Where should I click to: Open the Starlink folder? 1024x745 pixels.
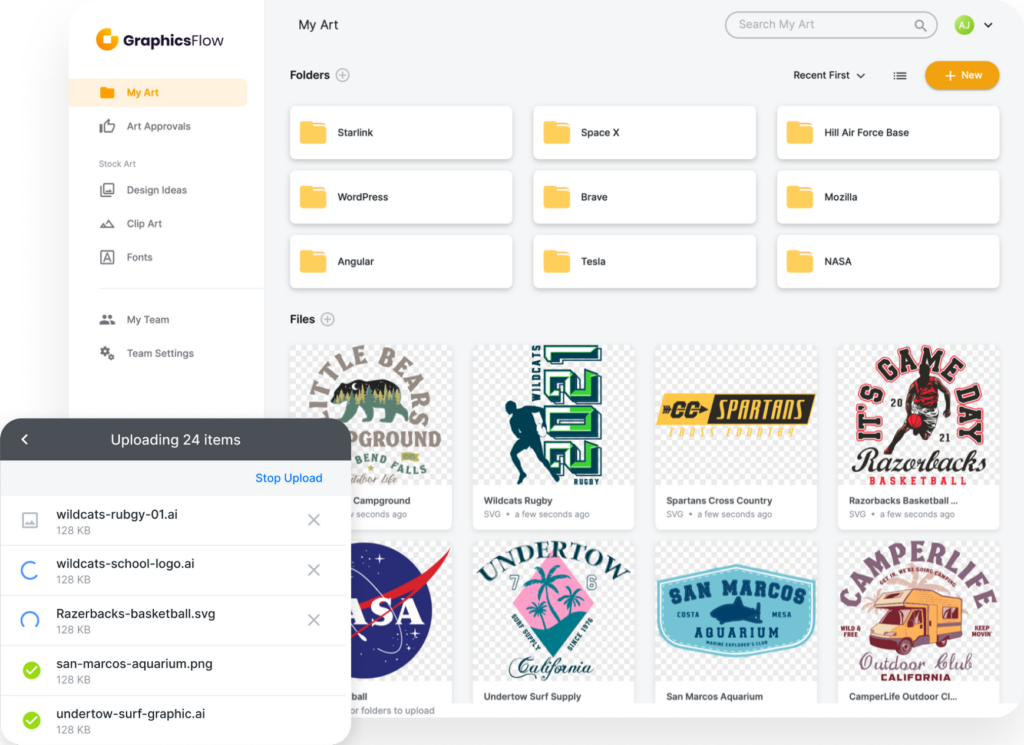[x=401, y=133]
